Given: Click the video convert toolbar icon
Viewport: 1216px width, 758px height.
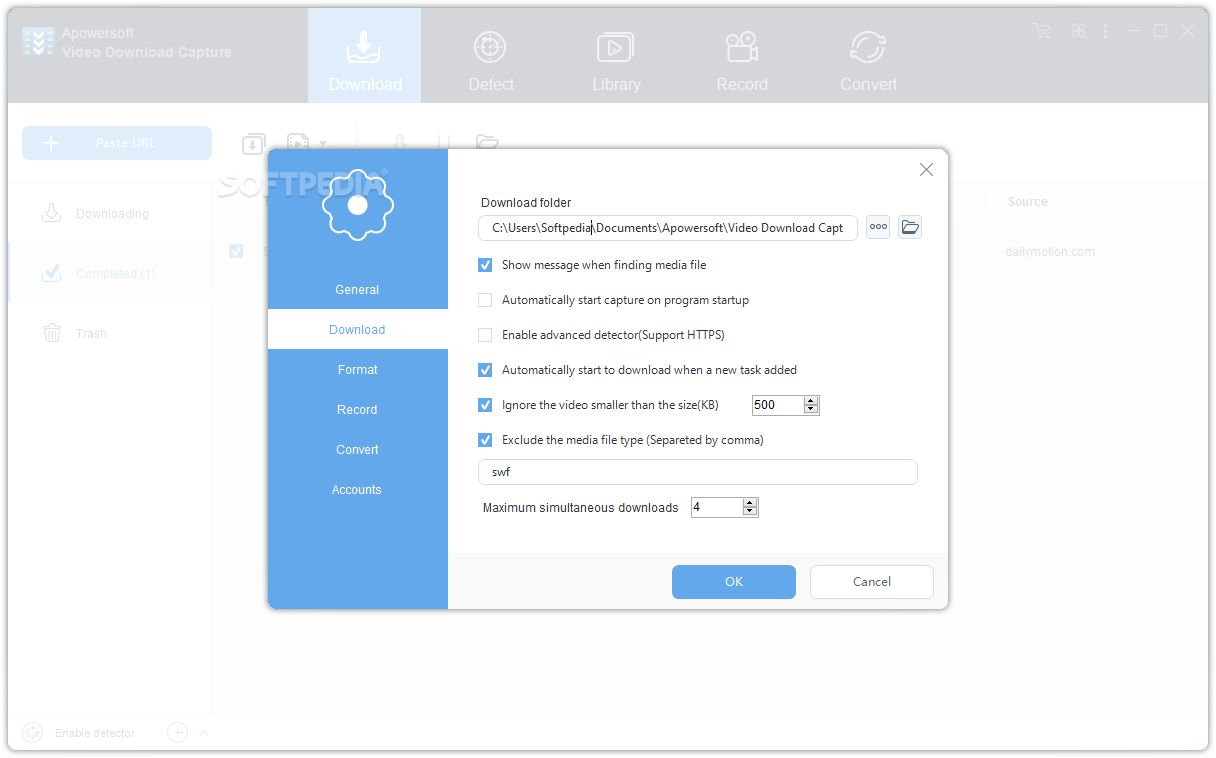Looking at the screenshot, I should coord(297,144).
